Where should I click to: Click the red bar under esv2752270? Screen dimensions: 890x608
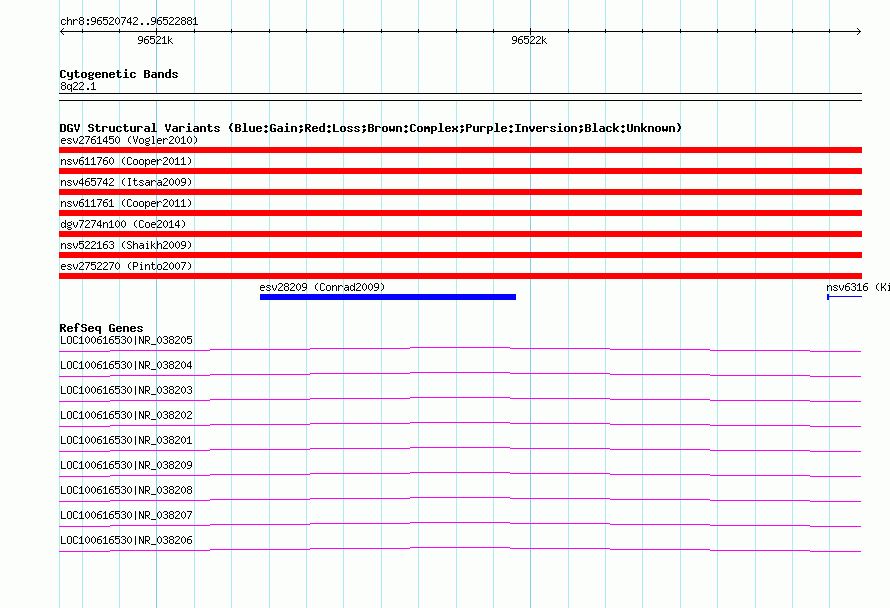pyautogui.click(x=460, y=276)
